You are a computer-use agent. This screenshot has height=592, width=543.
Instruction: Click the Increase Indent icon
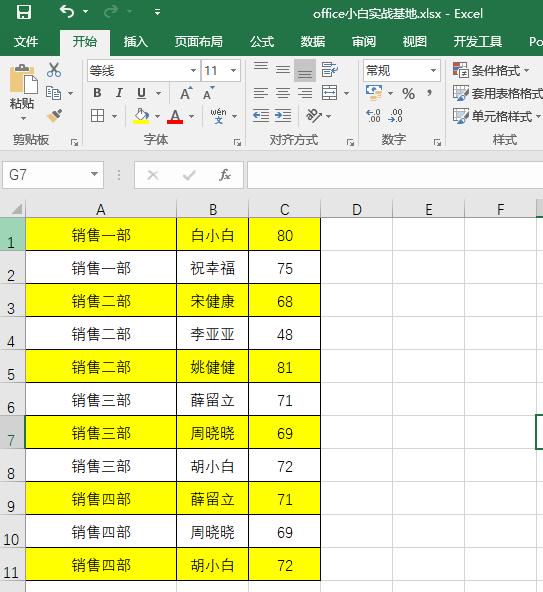click(283, 116)
